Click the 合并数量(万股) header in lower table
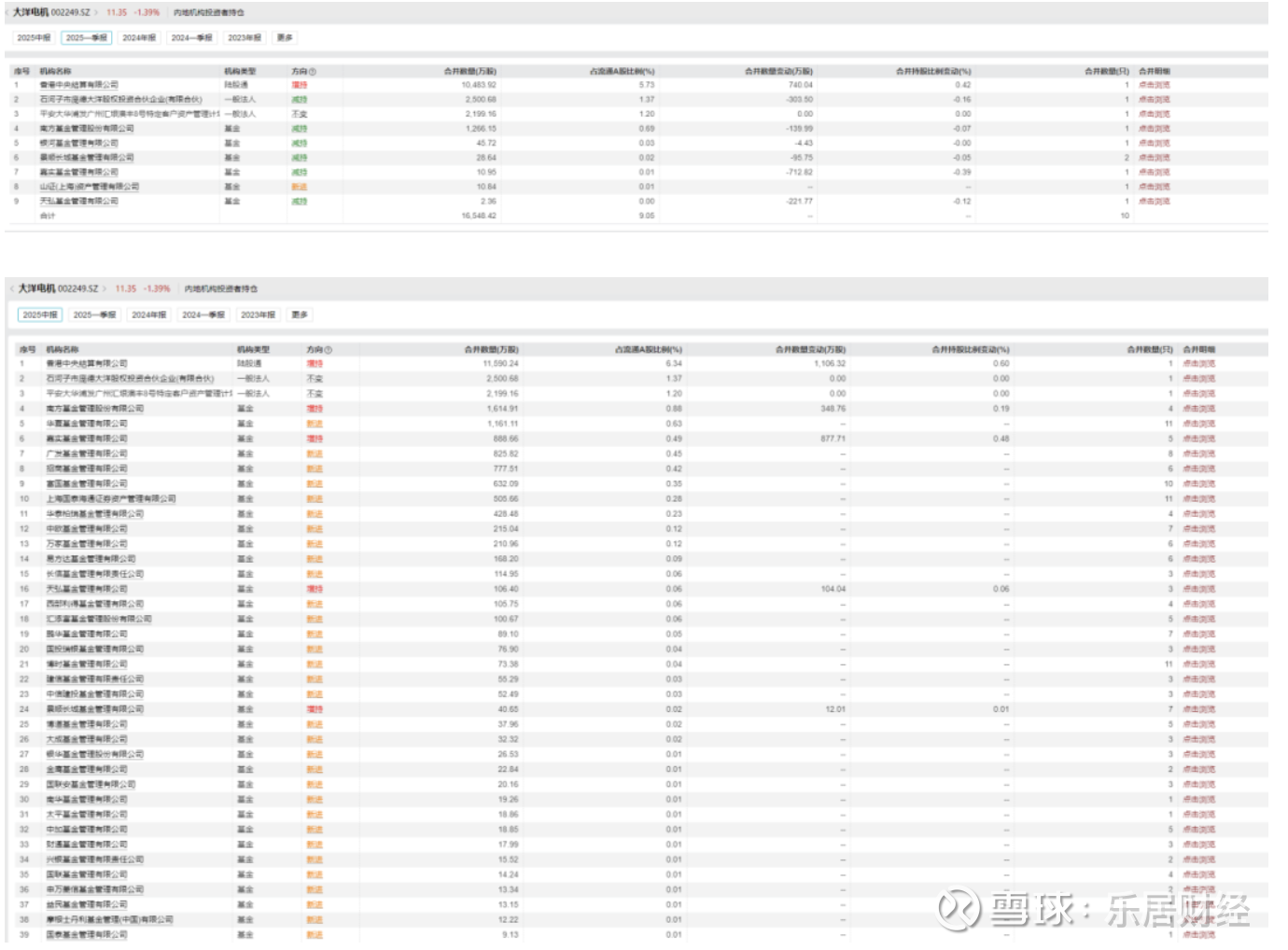The height and width of the screenshot is (950, 1288). point(491,350)
